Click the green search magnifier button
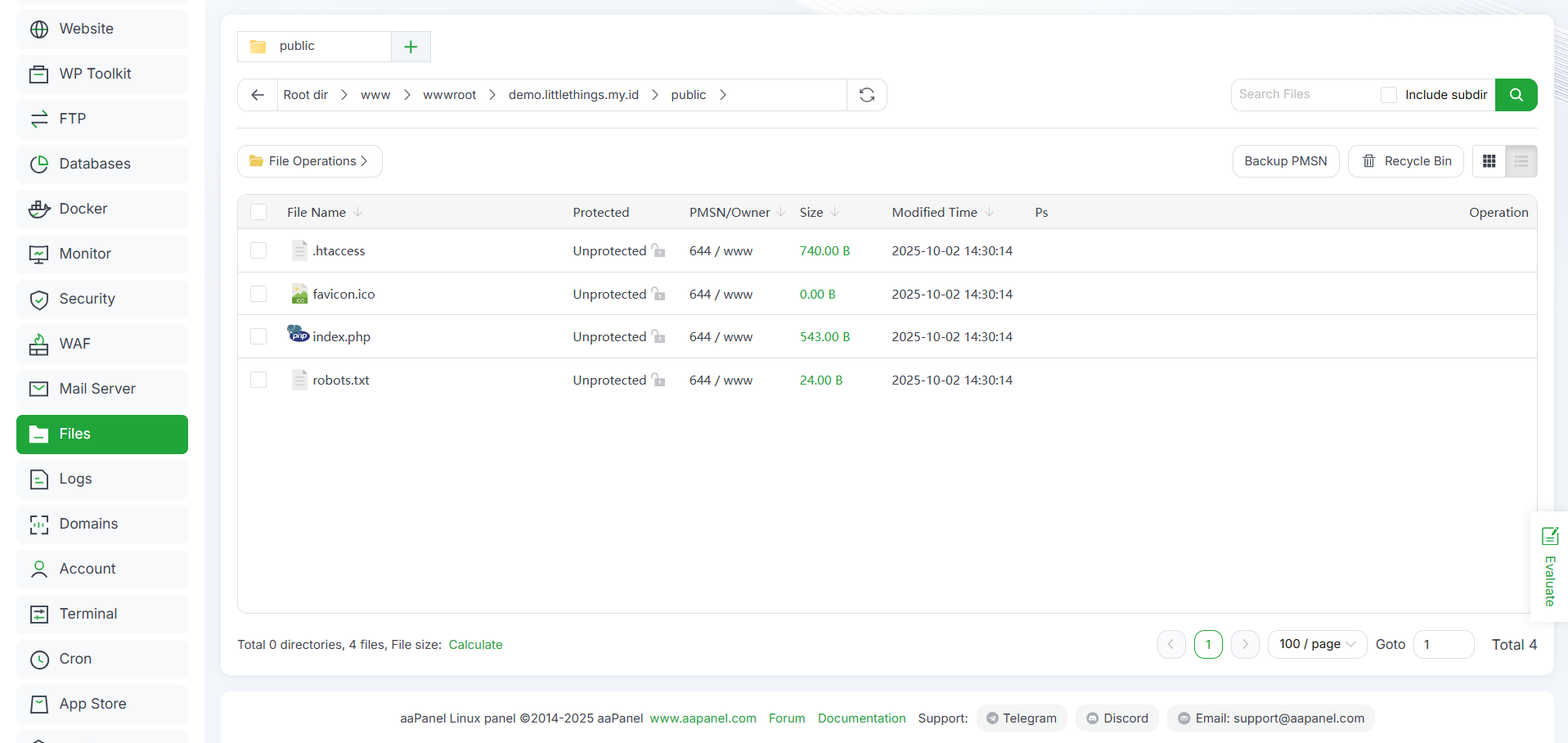Viewport: 1568px width, 743px height. (x=1516, y=95)
